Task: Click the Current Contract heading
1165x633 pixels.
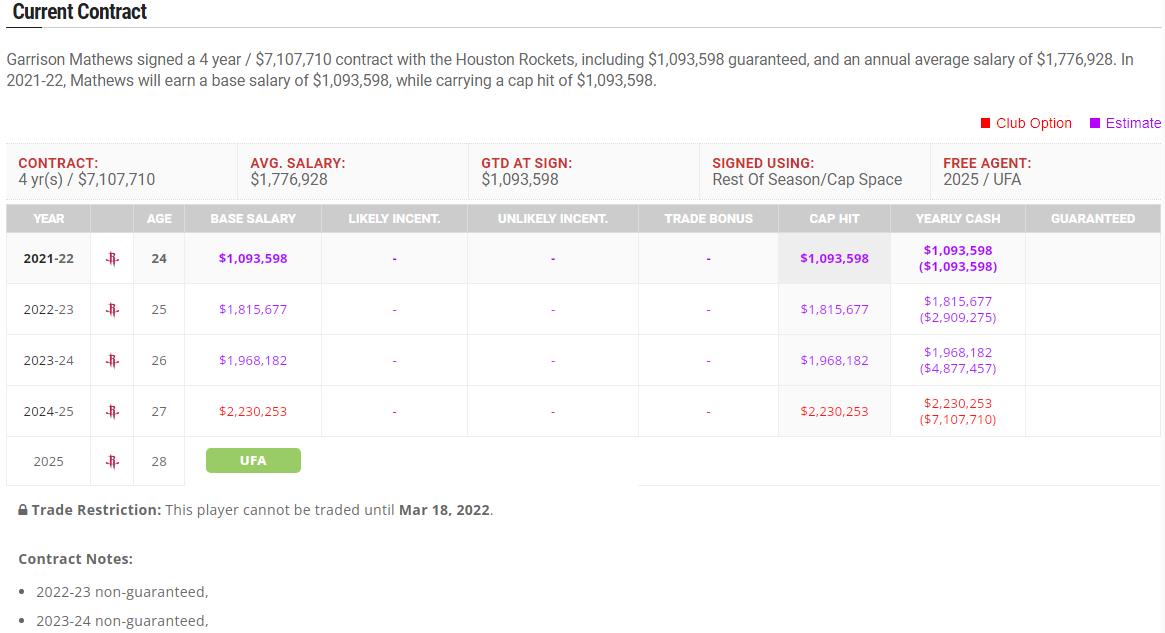Action: click(x=80, y=12)
